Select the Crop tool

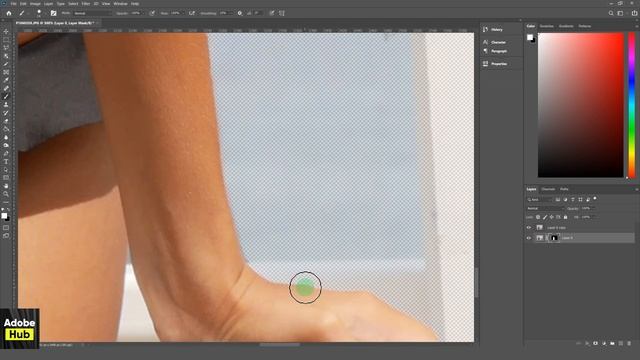[6, 64]
